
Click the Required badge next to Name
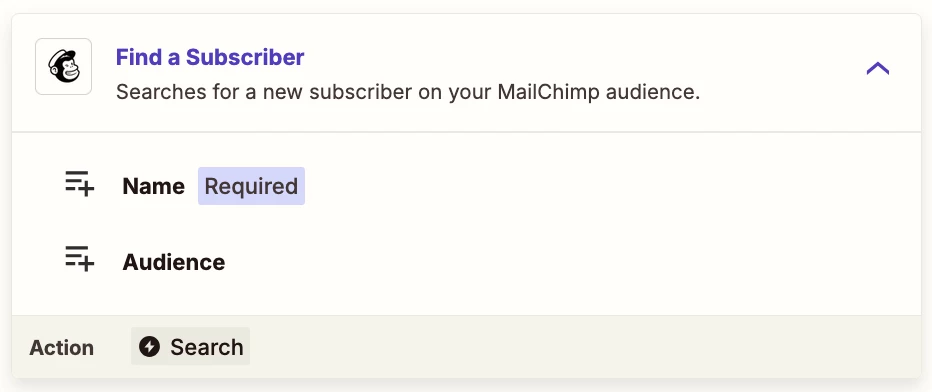click(x=251, y=186)
